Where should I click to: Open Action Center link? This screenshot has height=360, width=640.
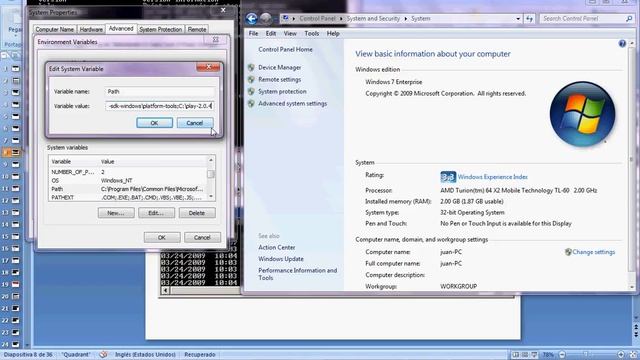point(277,247)
